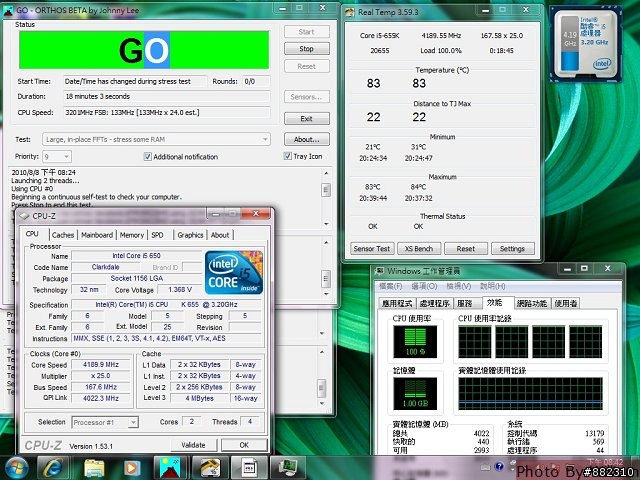Toggle Additional notification checkbox in ORTHOS
The width and height of the screenshot is (640, 480).
point(147,156)
